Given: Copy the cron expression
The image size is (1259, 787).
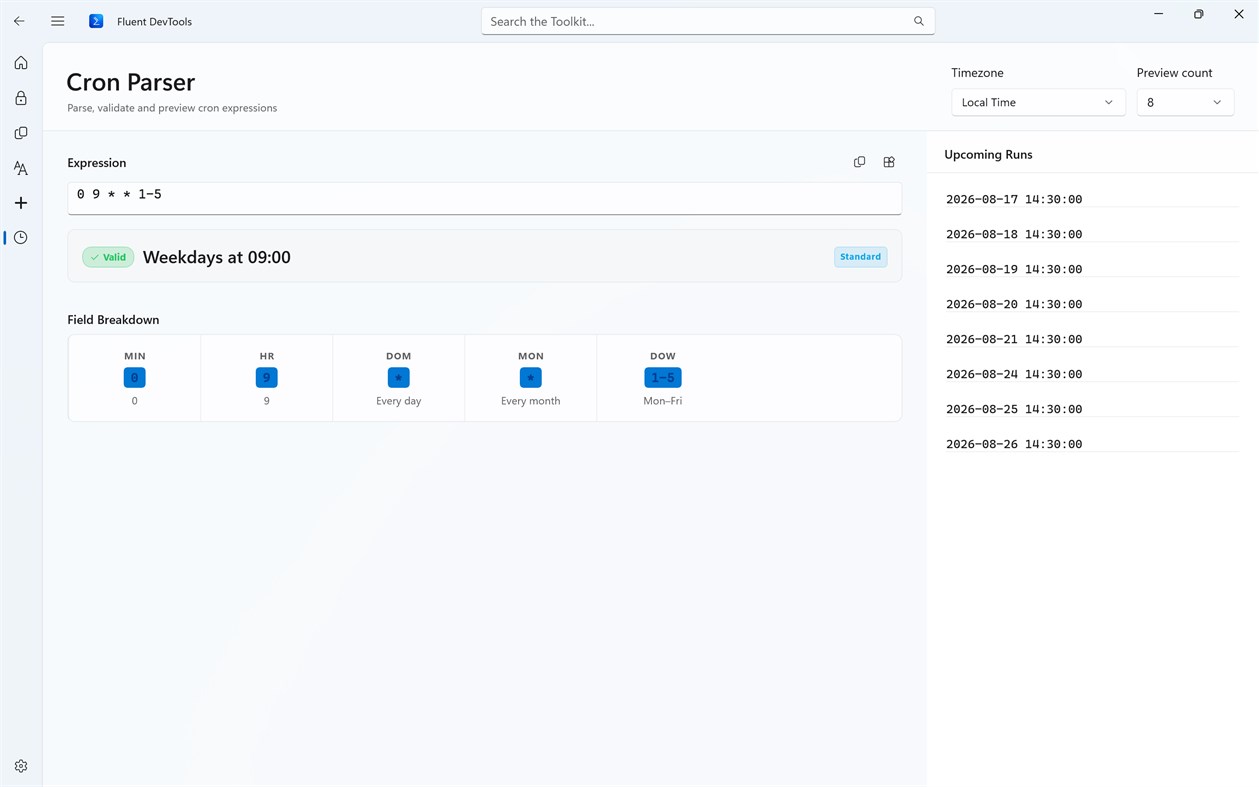Looking at the screenshot, I should pos(859,162).
